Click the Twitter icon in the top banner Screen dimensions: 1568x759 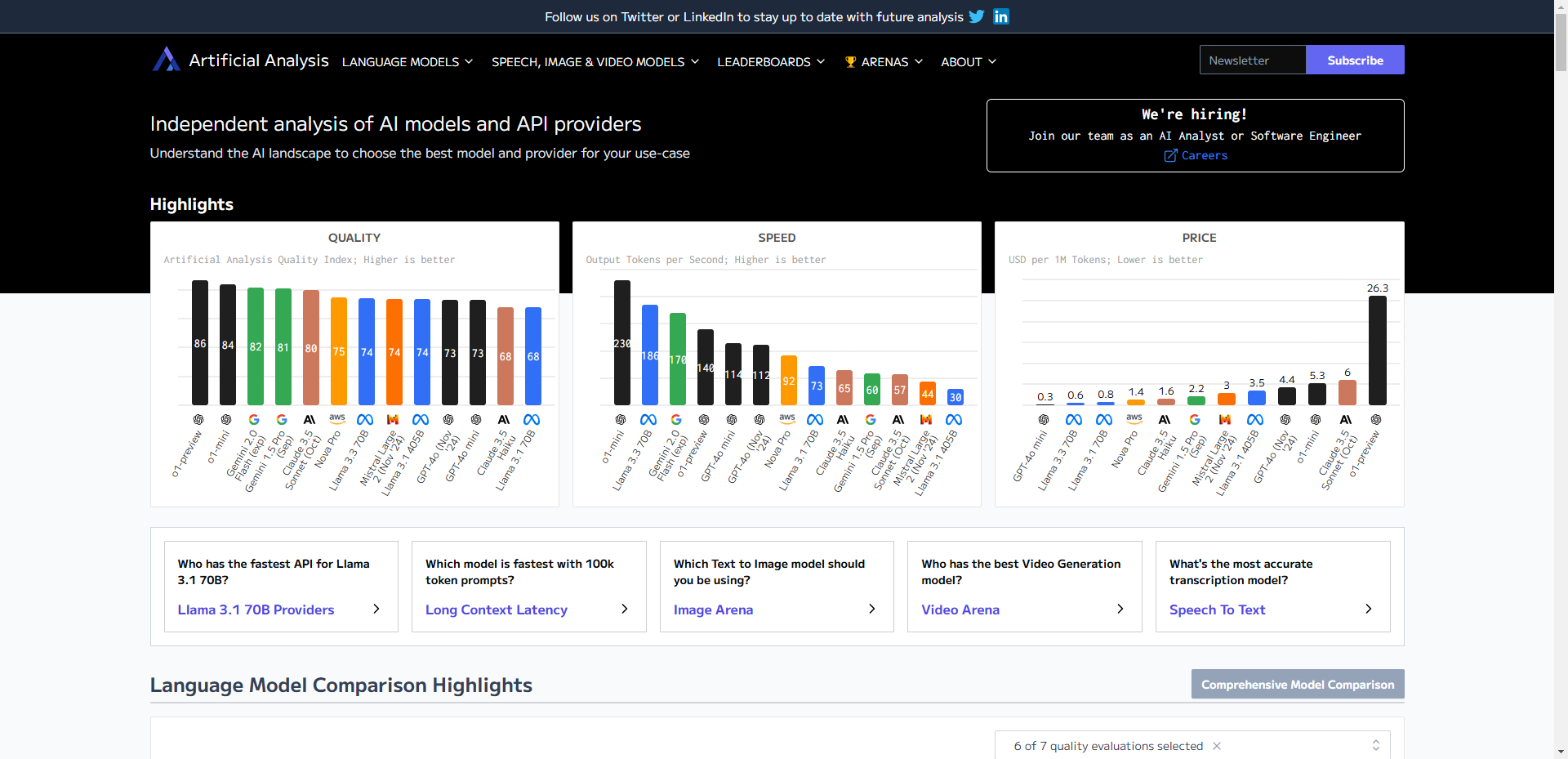(977, 16)
